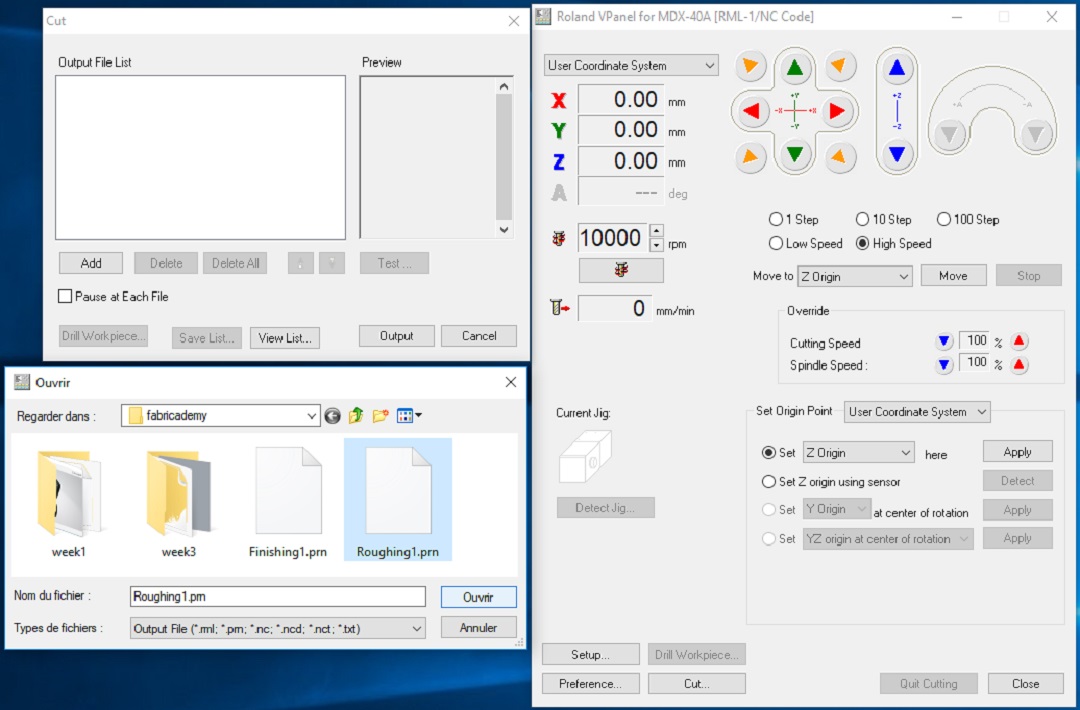
Task: Choose Set Z origin using sensor option
Action: [x=769, y=481]
